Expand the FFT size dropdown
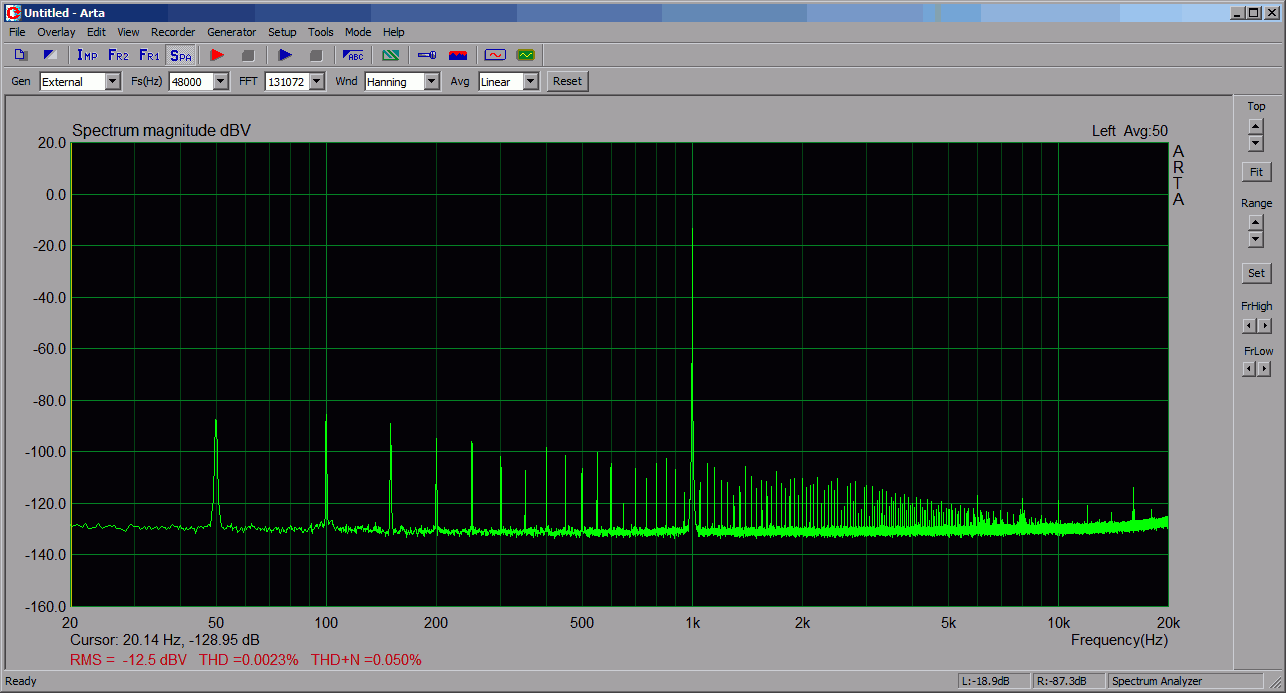 [317, 82]
